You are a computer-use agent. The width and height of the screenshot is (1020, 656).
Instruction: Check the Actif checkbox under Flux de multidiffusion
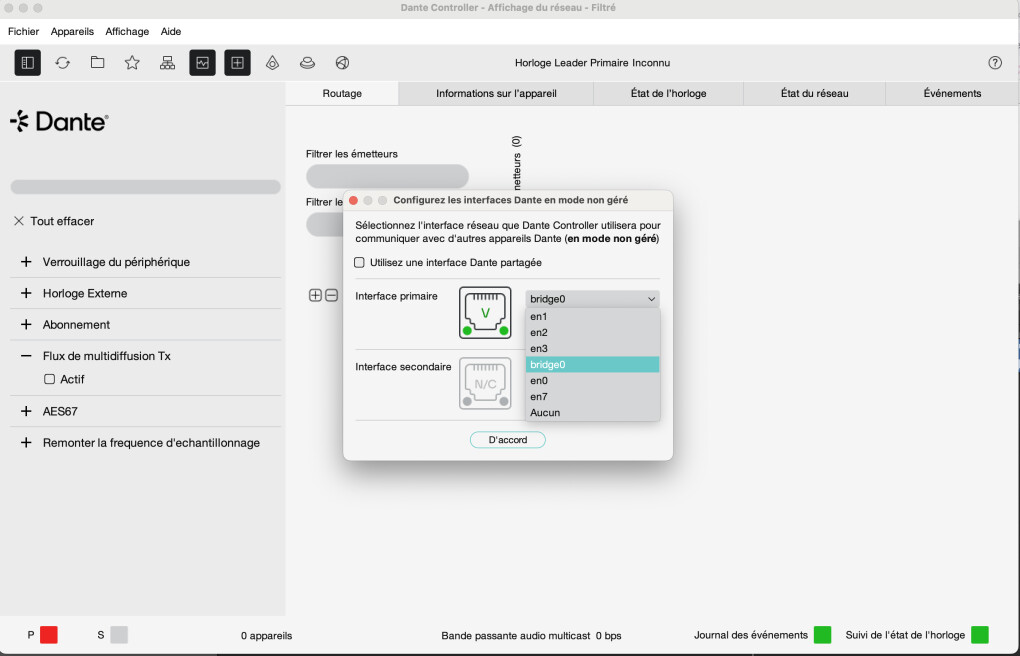click(x=49, y=379)
